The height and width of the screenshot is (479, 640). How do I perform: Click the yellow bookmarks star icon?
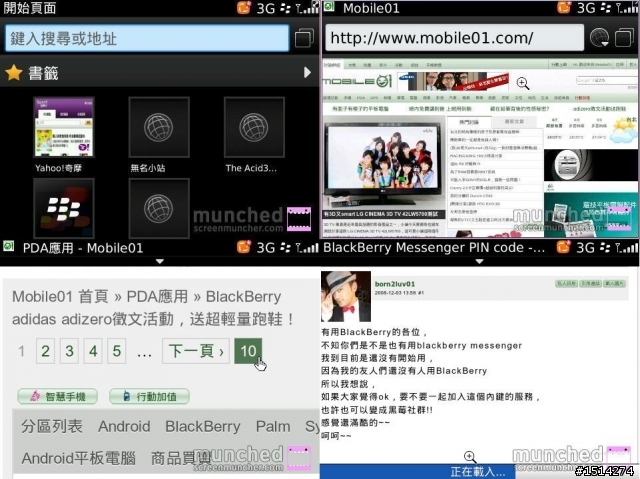[13, 73]
